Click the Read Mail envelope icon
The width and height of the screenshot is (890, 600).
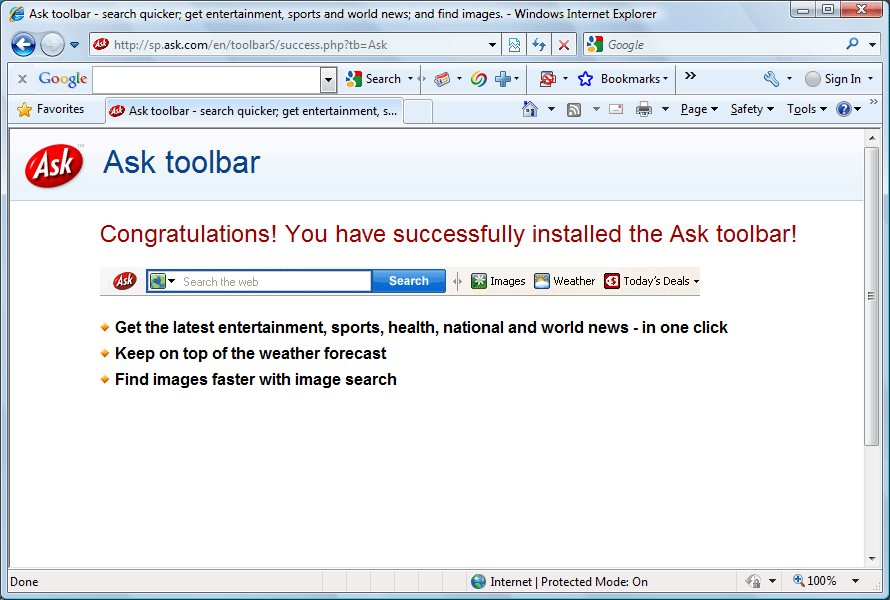pyautogui.click(x=616, y=109)
